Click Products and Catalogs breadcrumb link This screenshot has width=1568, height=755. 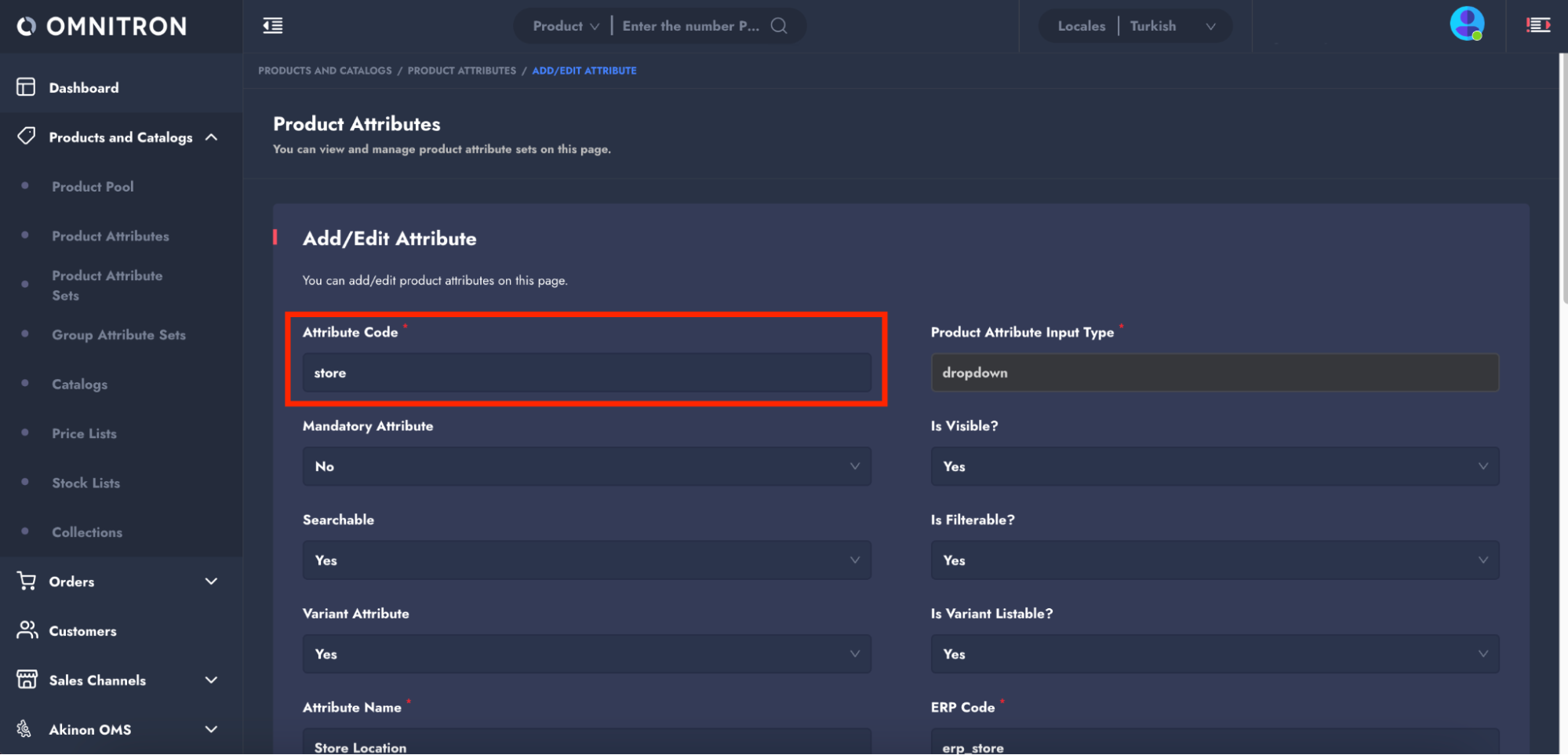click(x=325, y=71)
